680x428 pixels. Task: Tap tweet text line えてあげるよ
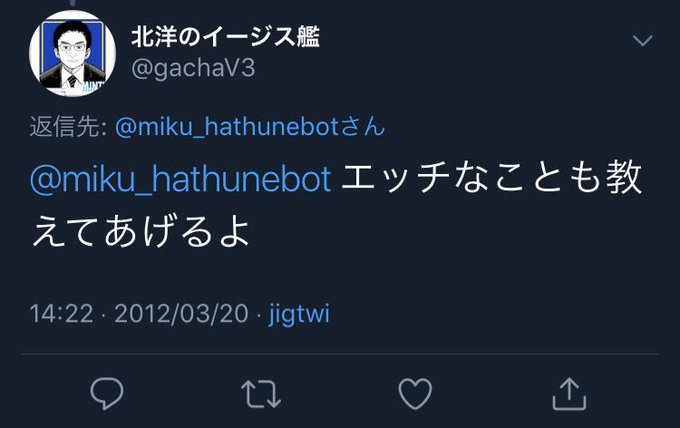pos(141,231)
